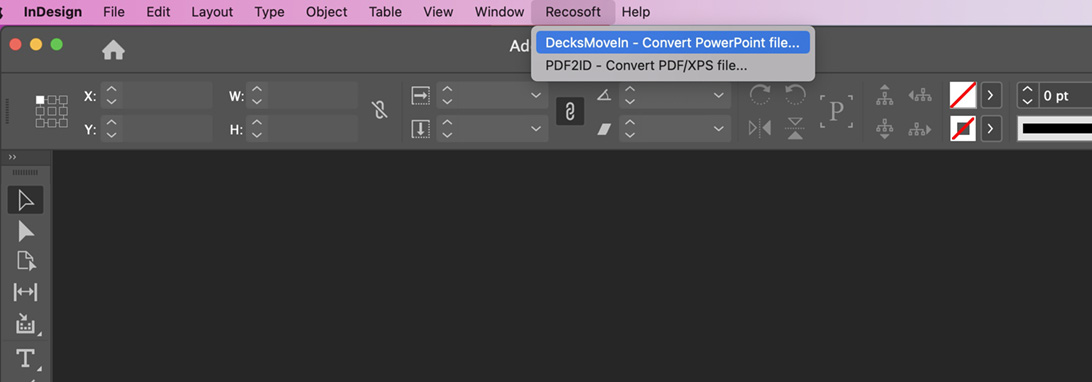Expand the Fill swatch options arrow
This screenshot has height=382, width=1092.
click(992, 95)
